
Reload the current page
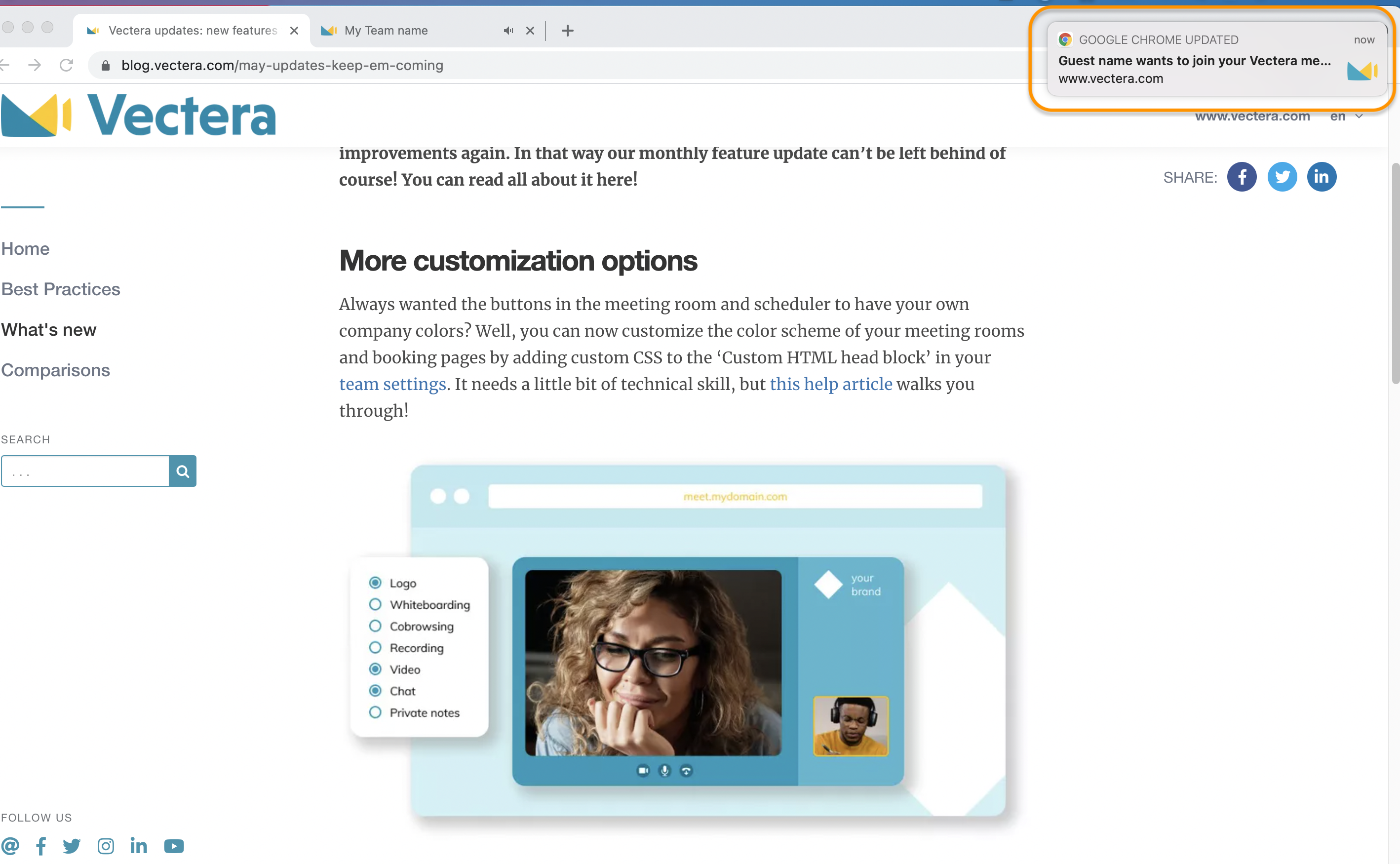click(66, 65)
